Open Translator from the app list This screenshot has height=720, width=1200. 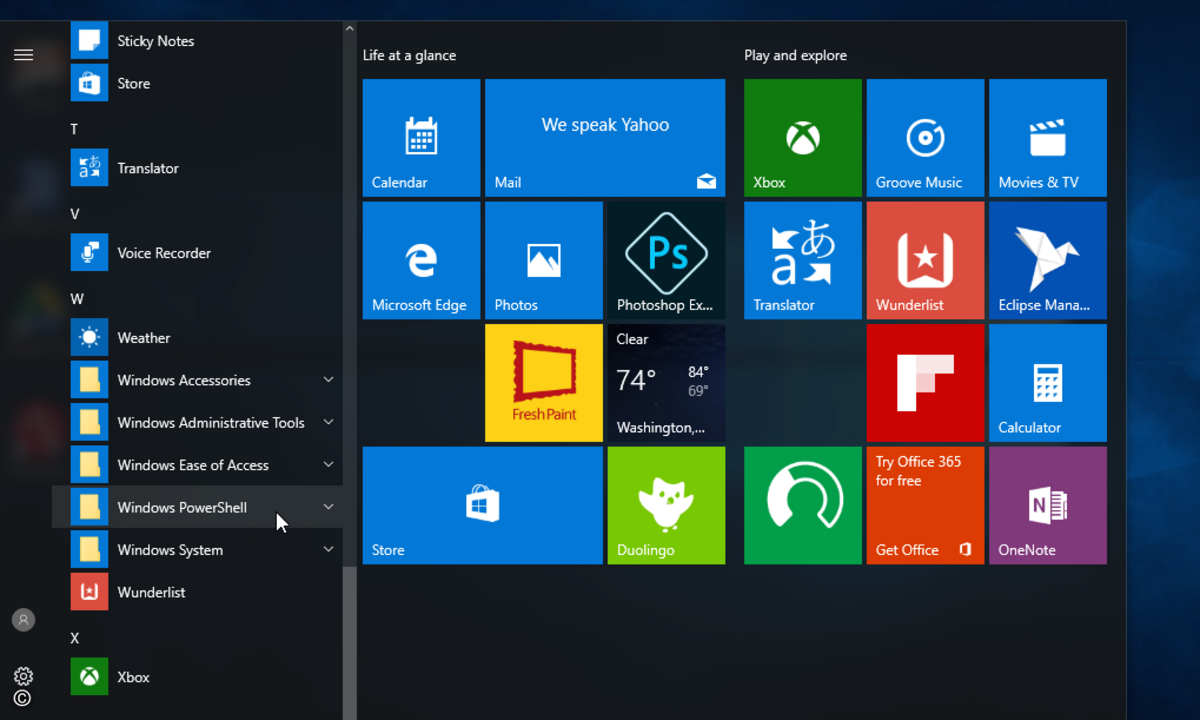197,168
